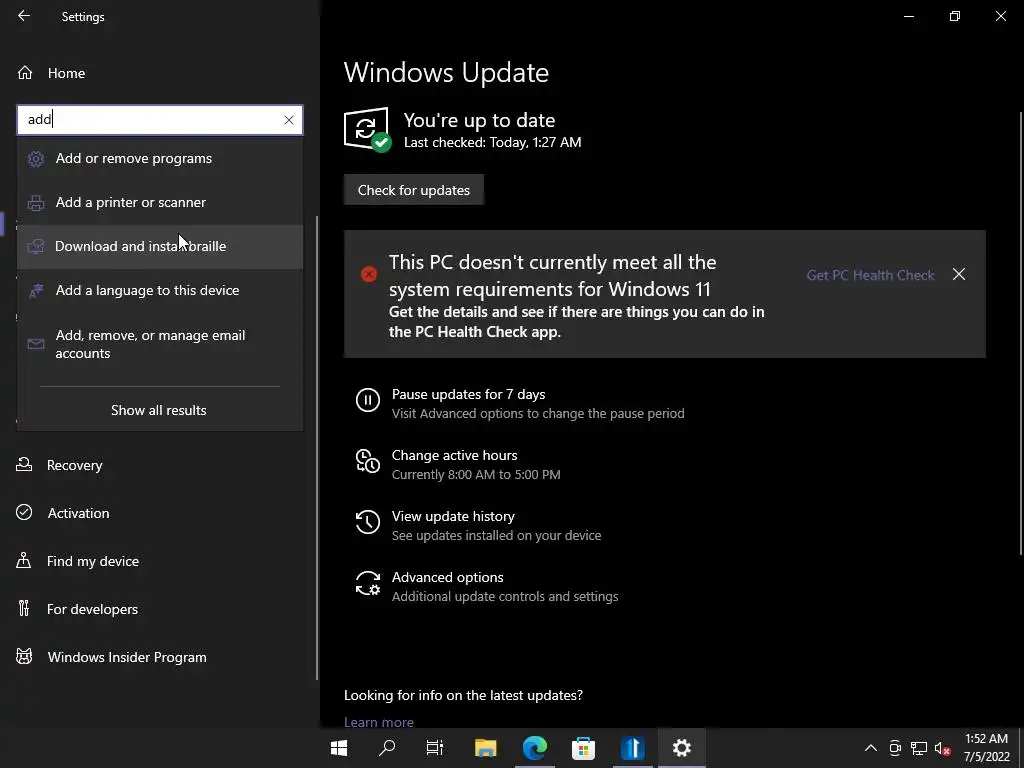
Task: Select Add a language to this device
Action: pos(160,291)
